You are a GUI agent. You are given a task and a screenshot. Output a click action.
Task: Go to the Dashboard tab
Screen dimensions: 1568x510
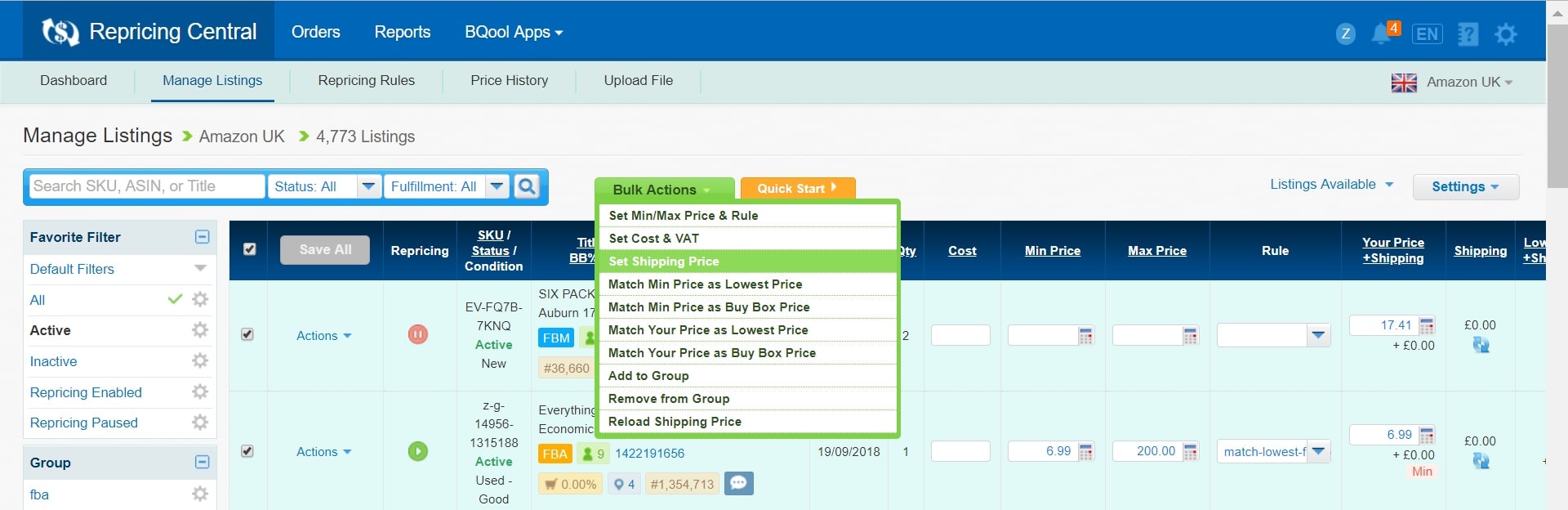coord(73,80)
